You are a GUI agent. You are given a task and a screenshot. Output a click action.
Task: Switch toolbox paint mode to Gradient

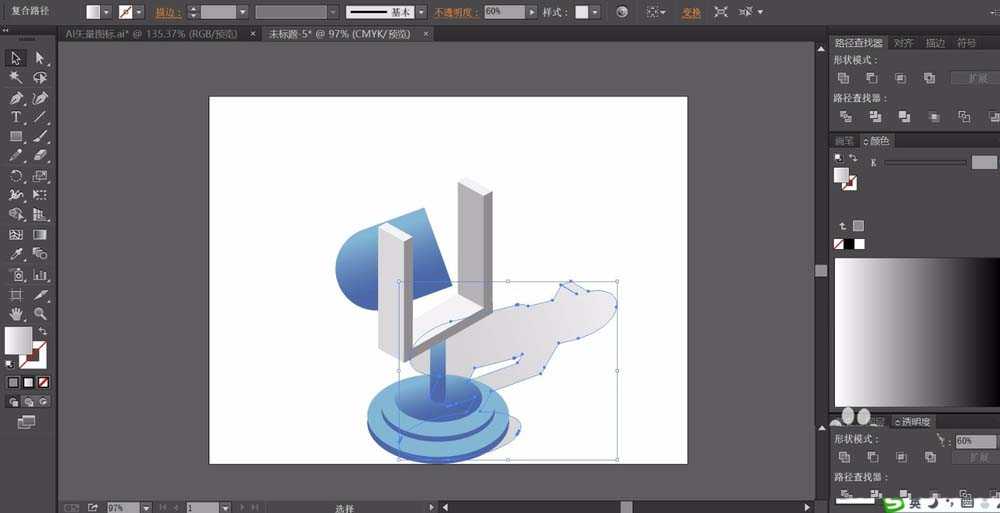pos(29,382)
